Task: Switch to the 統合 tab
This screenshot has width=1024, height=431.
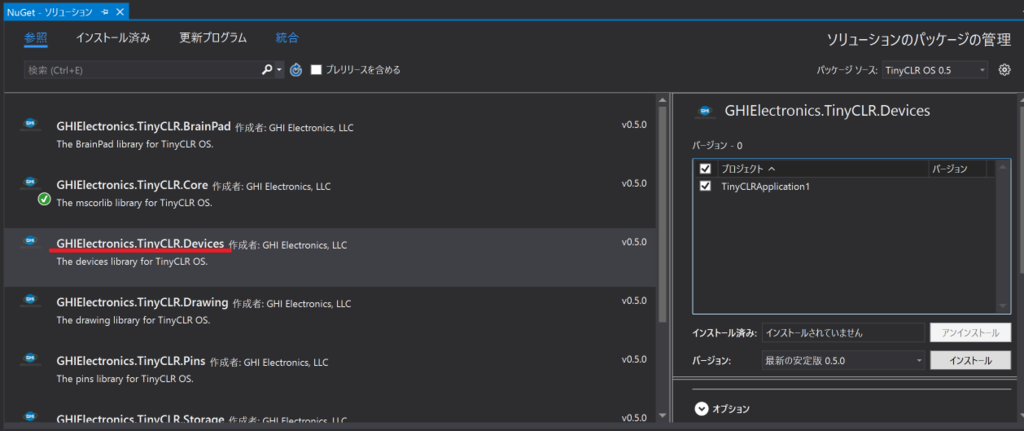Action: click(287, 38)
